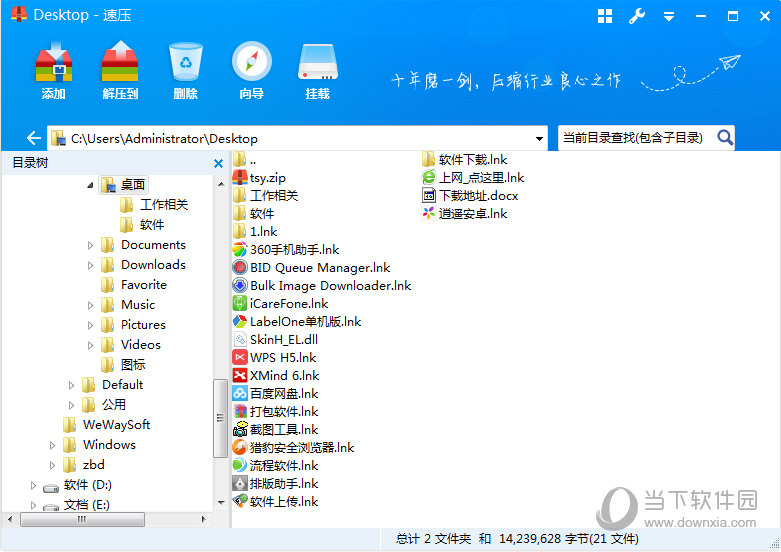Select the XMind 6.lnk icon
The image size is (781, 552).
point(240,375)
